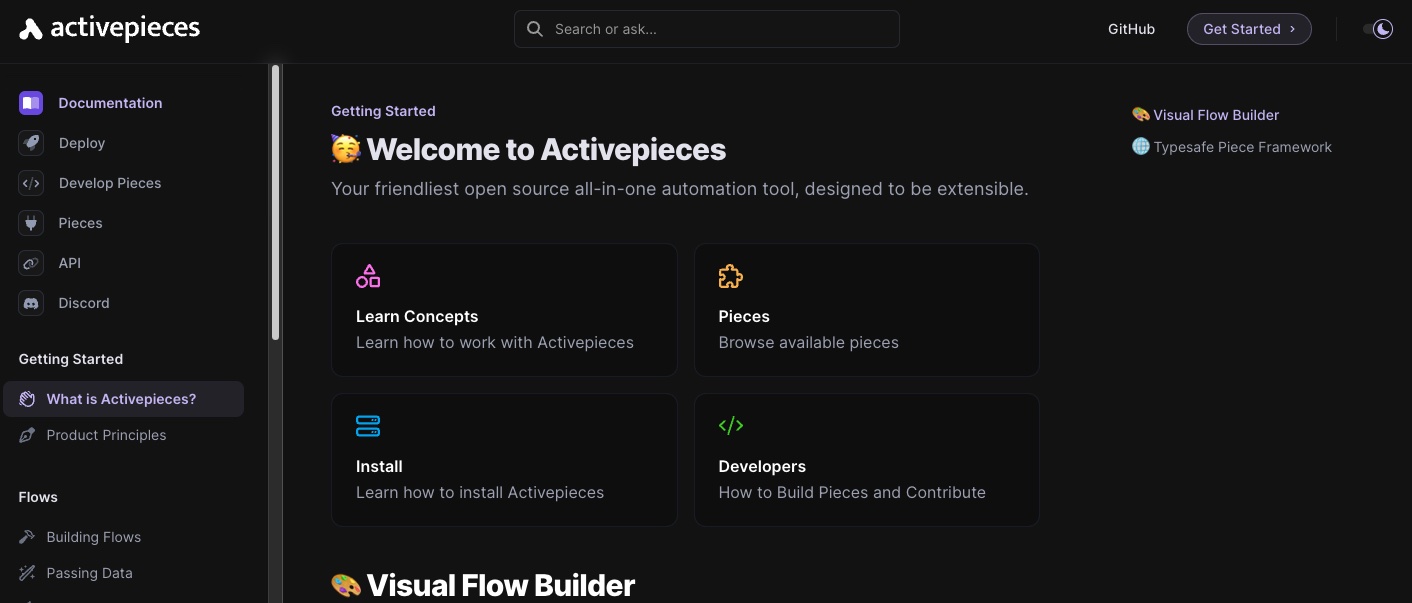The width and height of the screenshot is (1412, 603).
Task: Click the palette emoji beside Visual Flow Builder link
Action: [x=1140, y=115]
